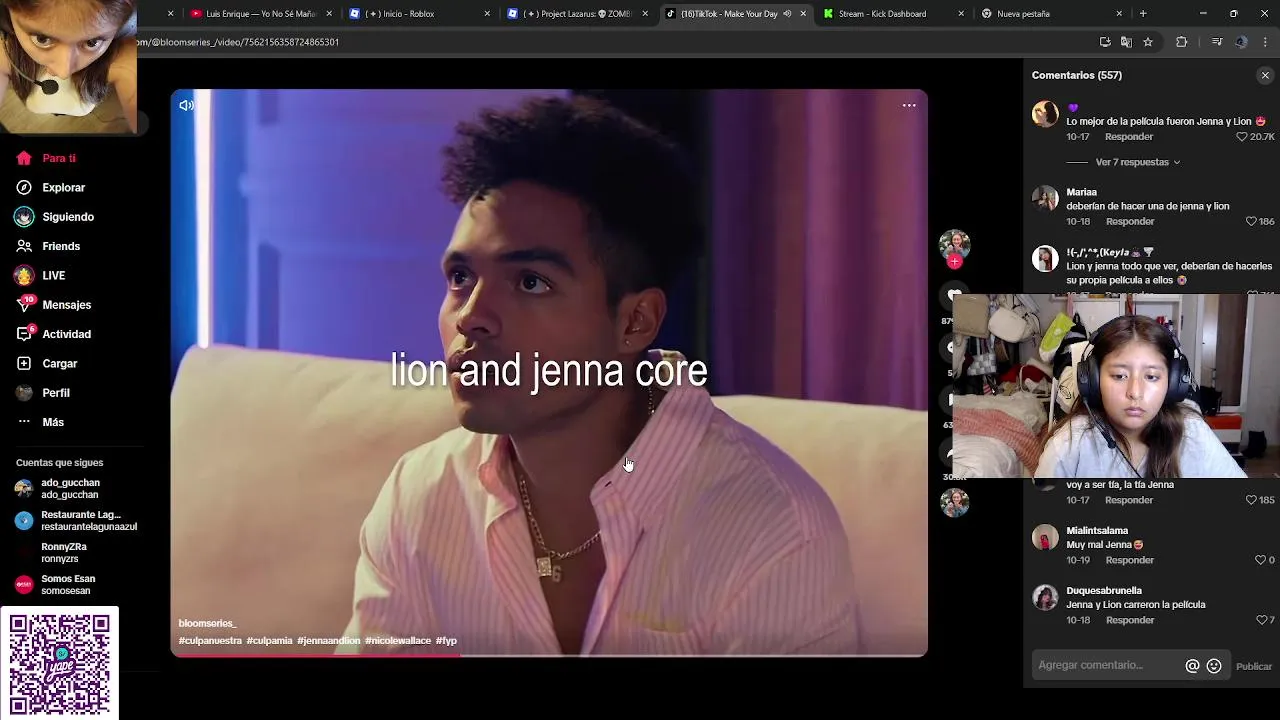Open the #nicolewallace hashtag

(398, 641)
